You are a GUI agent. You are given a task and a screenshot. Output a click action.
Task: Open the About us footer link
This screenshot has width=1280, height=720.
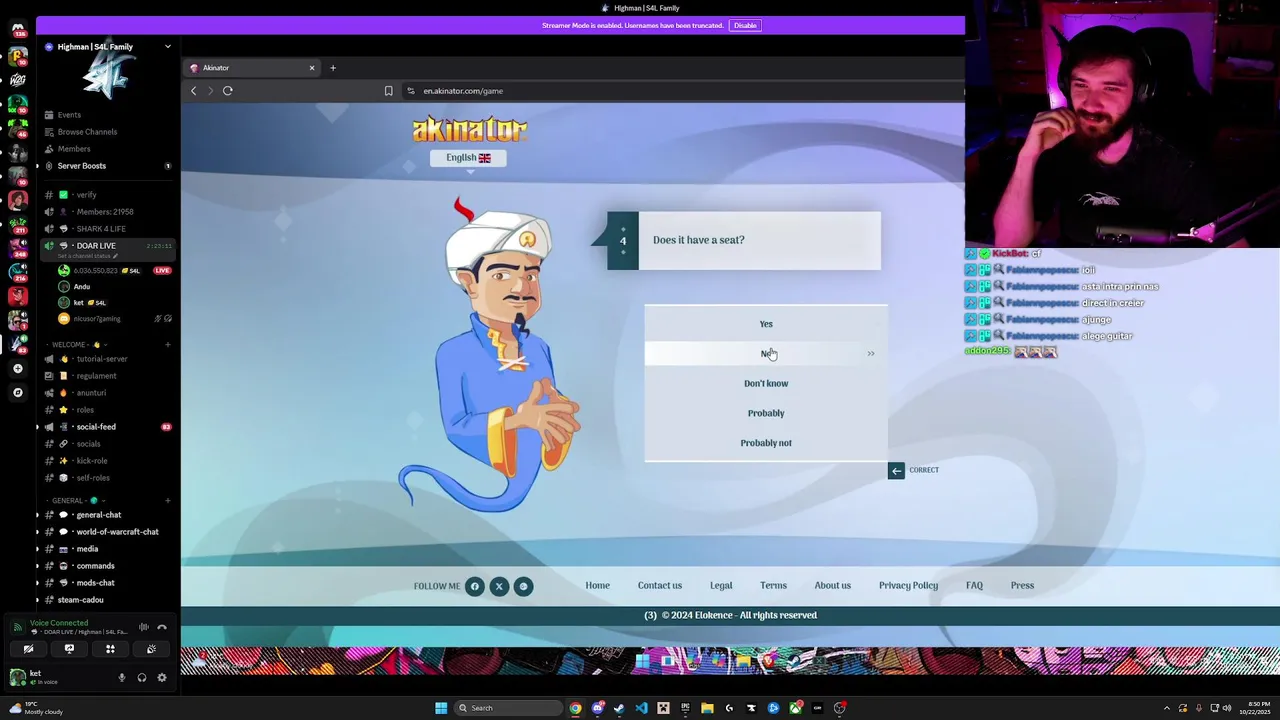click(x=833, y=586)
